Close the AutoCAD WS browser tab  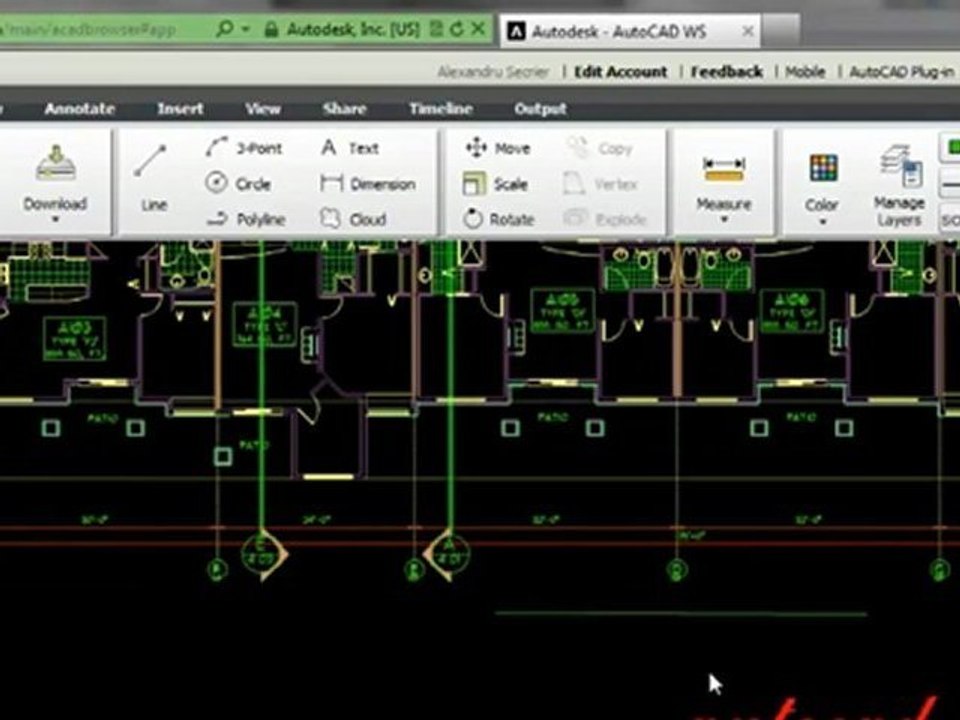(x=748, y=31)
